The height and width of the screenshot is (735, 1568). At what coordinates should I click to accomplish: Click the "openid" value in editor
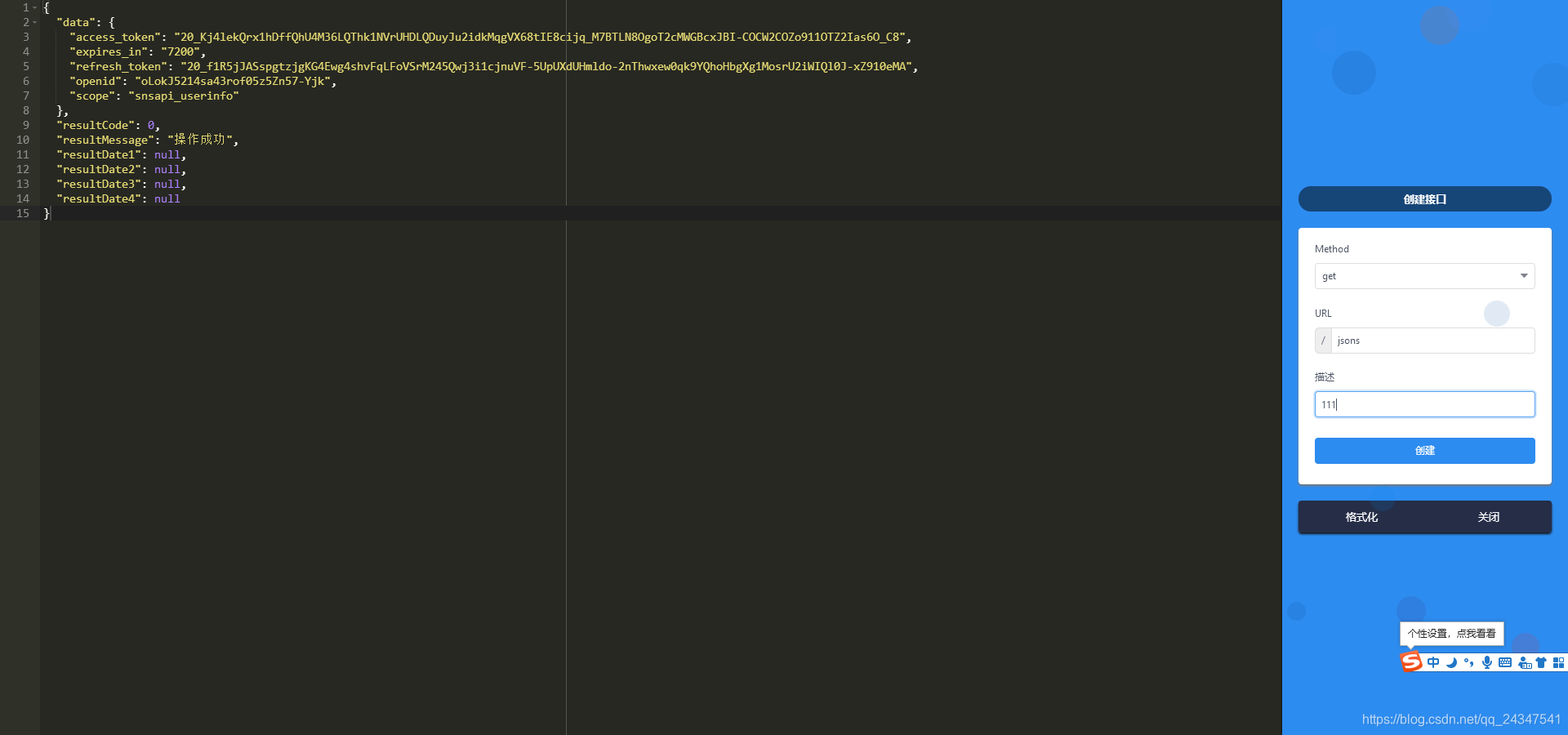233,82
